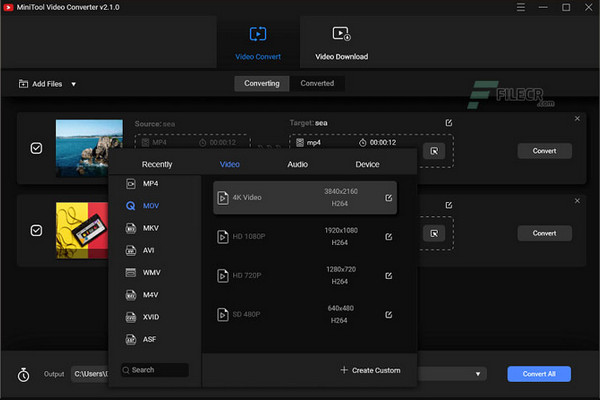Click the sea video thumbnail

89,148
